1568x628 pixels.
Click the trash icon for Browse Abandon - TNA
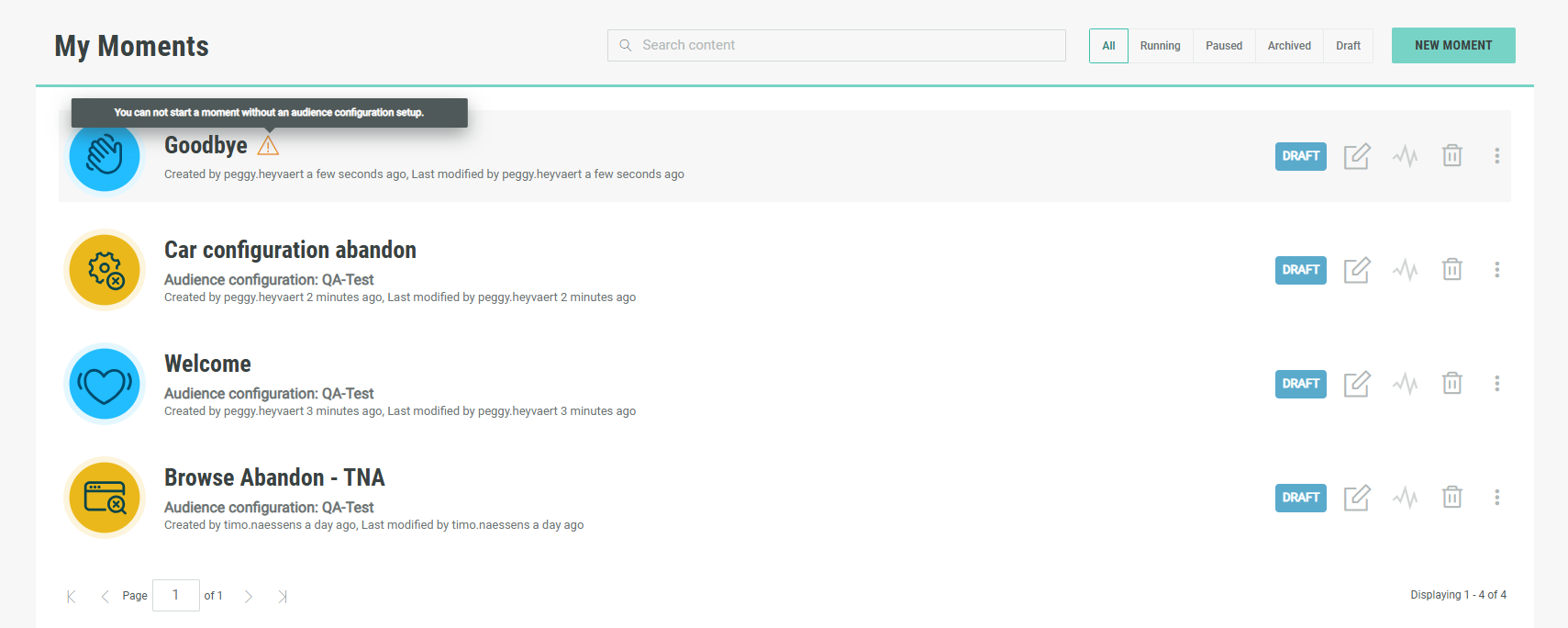pyautogui.click(x=1451, y=498)
